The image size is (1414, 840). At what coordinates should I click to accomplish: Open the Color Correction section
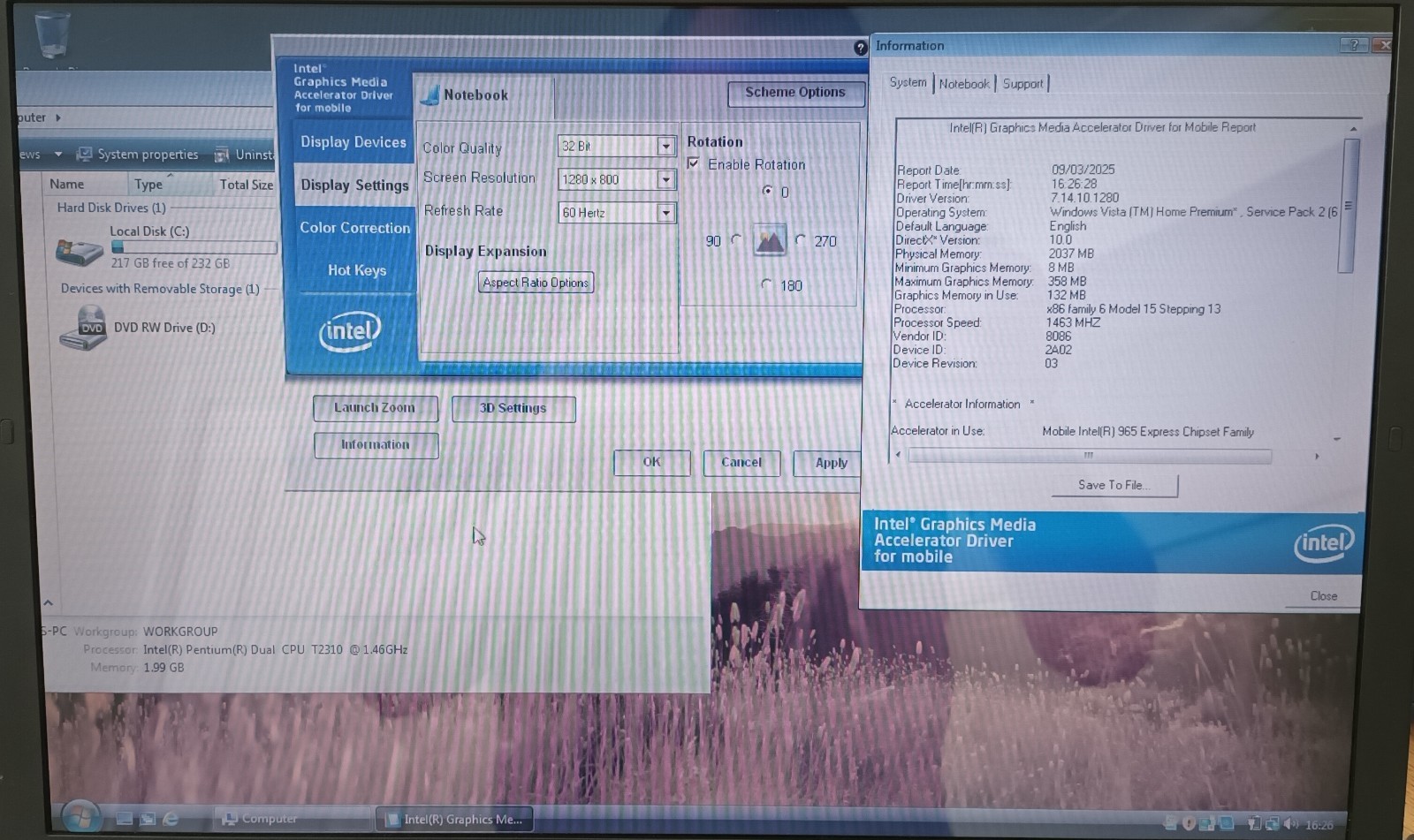(x=354, y=227)
